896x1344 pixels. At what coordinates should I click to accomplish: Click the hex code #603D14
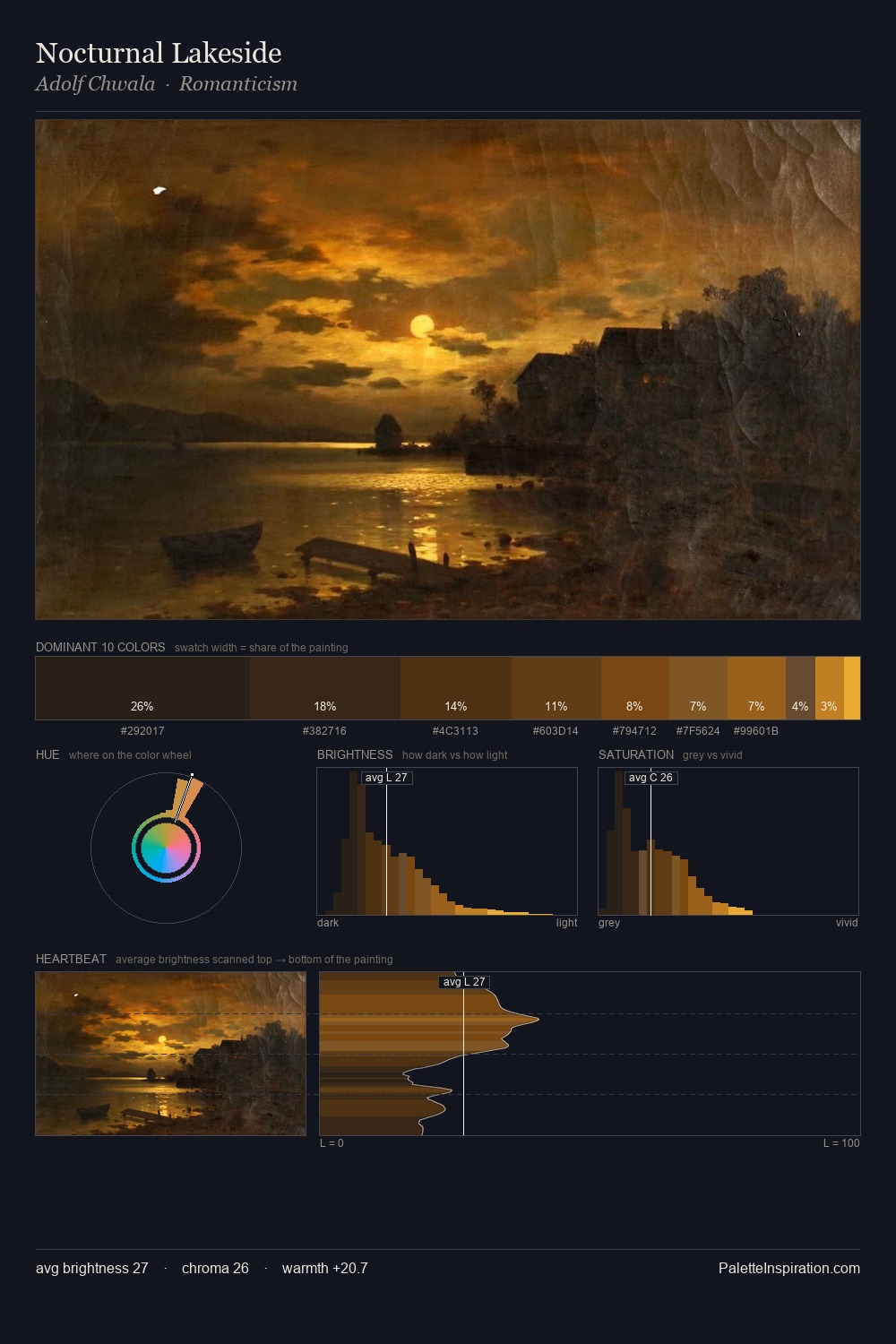(556, 731)
